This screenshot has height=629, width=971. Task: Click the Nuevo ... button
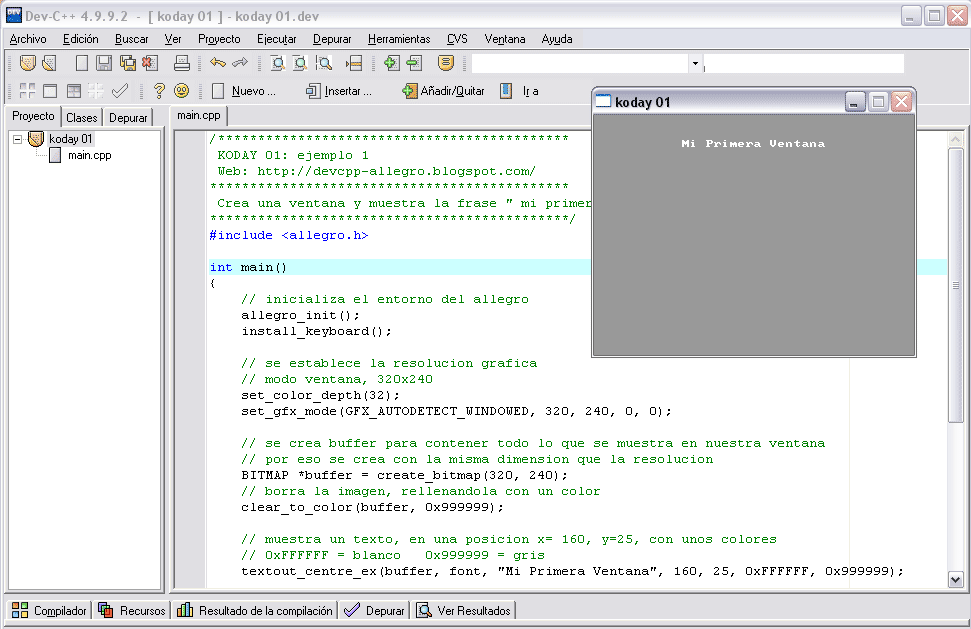pyautogui.click(x=244, y=91)
